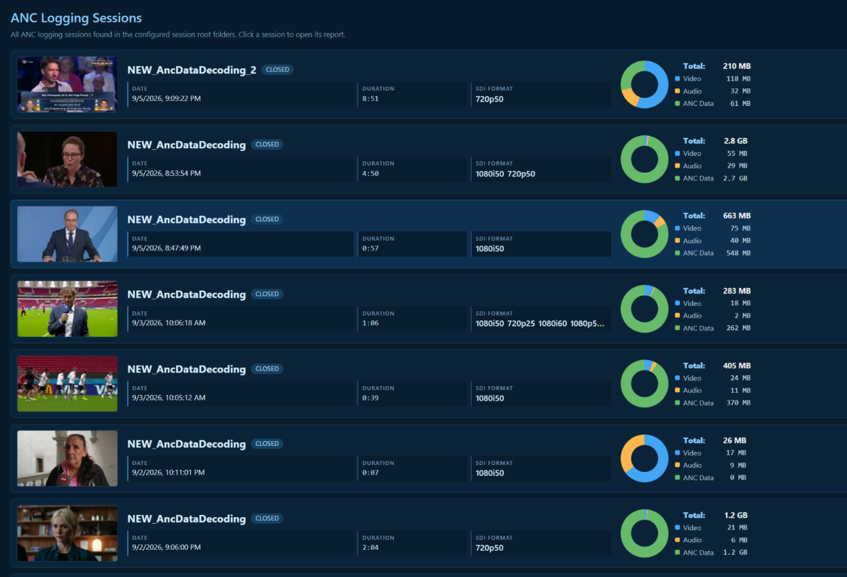The image size is (847, 577).
Task: Click the donut chart of the 663 MB session
Action: (x=644, y=234)
